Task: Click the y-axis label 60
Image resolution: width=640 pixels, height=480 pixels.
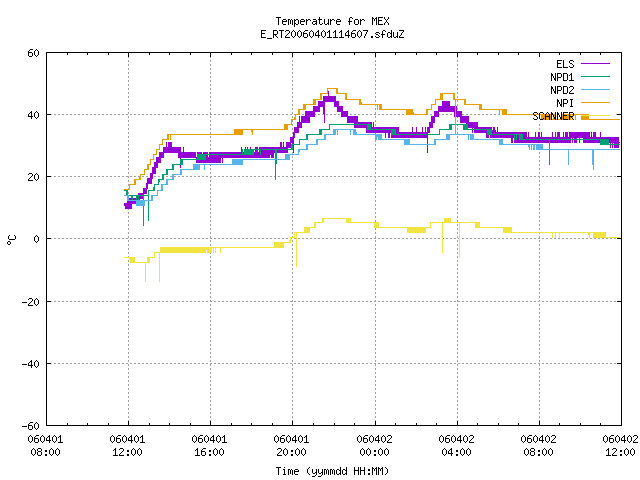Action: pyautogui.click(x=33, y=53)
